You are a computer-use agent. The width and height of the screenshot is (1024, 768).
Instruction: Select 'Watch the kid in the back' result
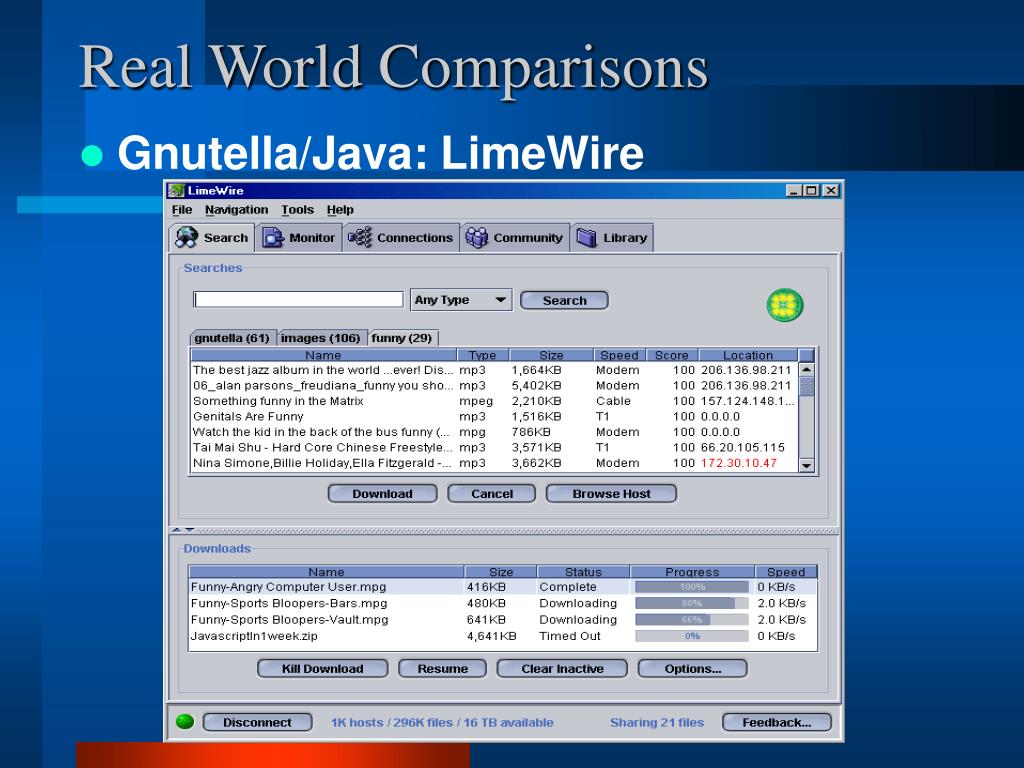click(x=494, y=432)
